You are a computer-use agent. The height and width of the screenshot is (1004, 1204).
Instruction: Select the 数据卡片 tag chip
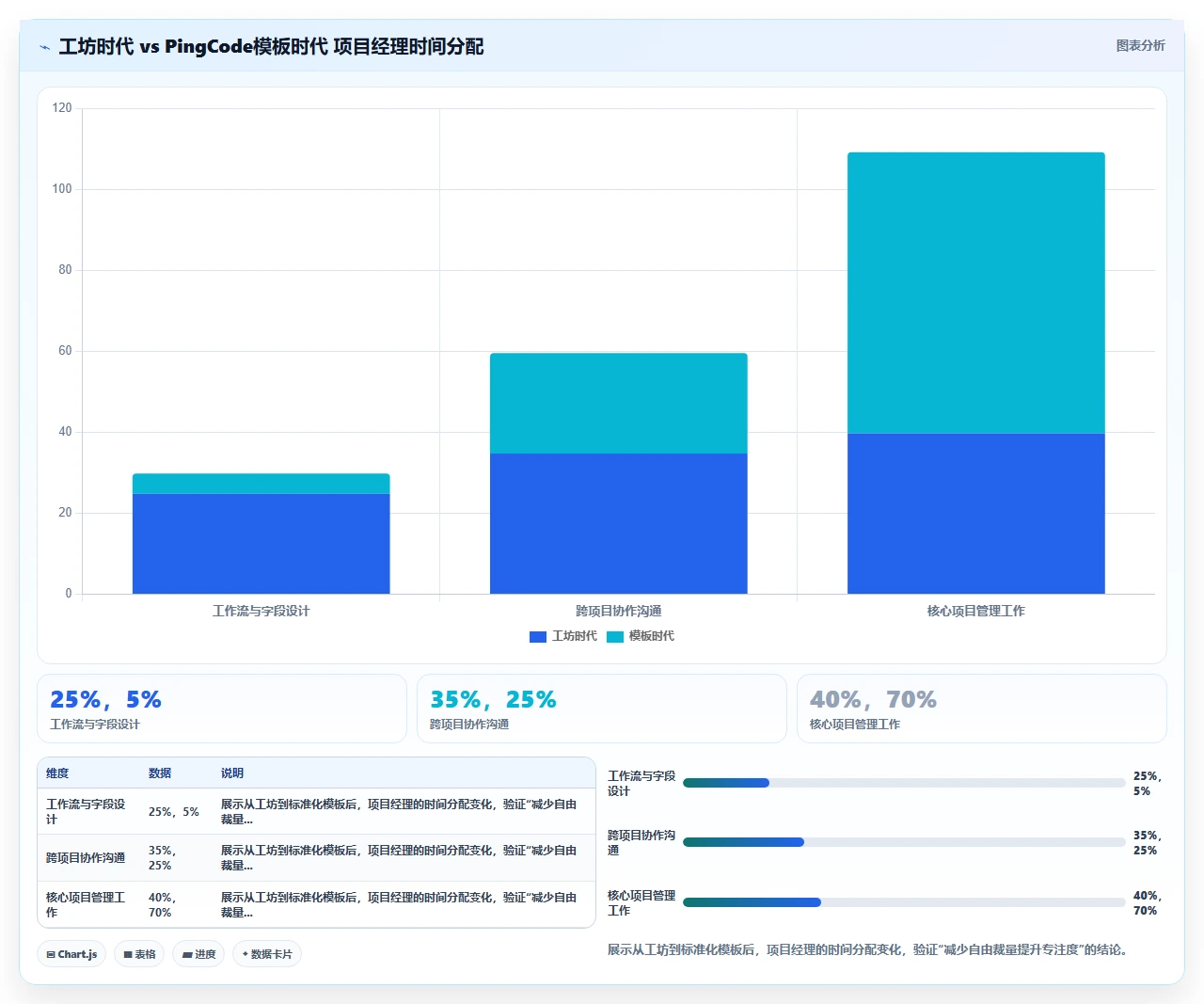pyautogui.click(x=267, y=954)
